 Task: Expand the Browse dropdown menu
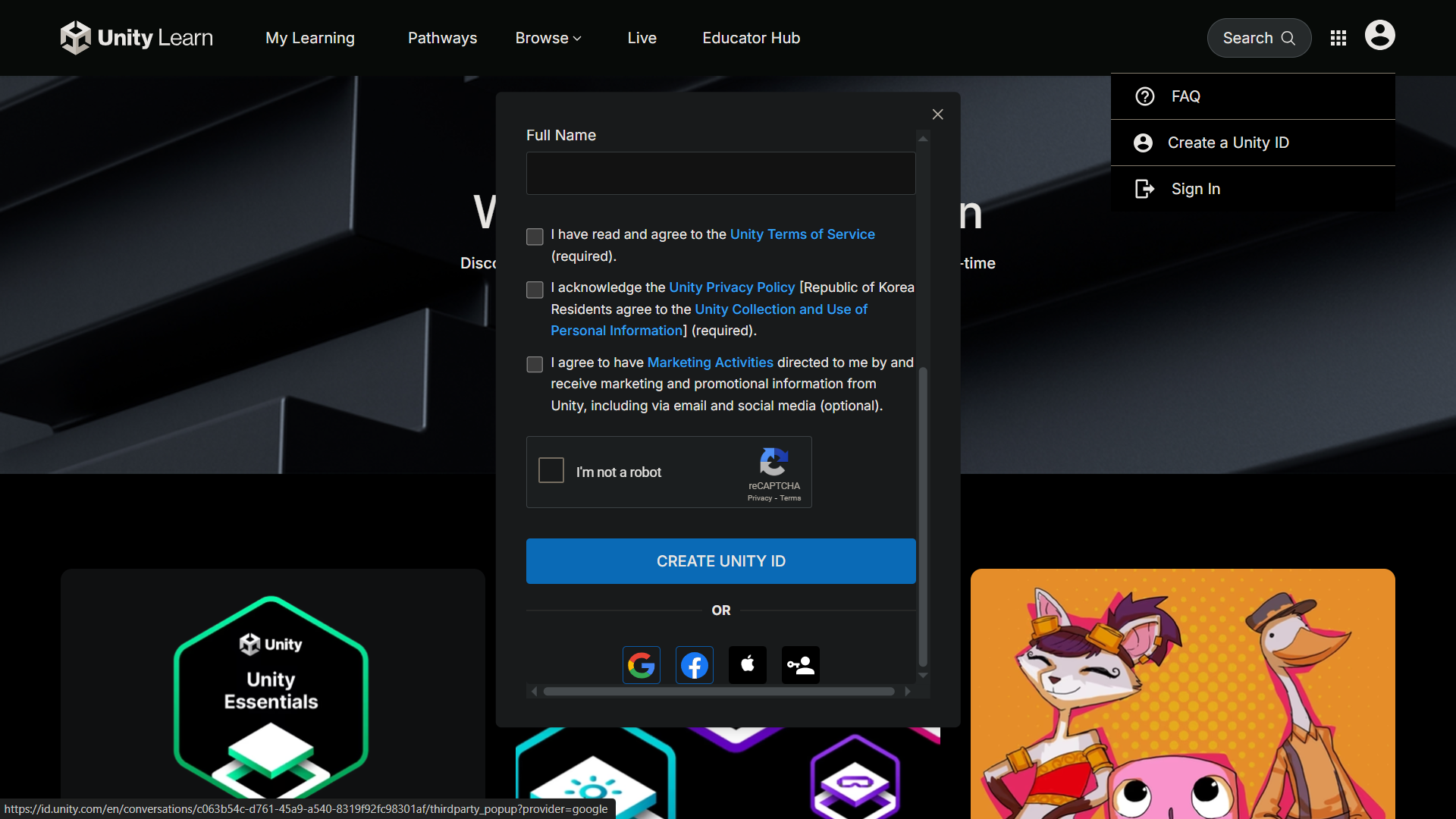(x=548, y=38)
